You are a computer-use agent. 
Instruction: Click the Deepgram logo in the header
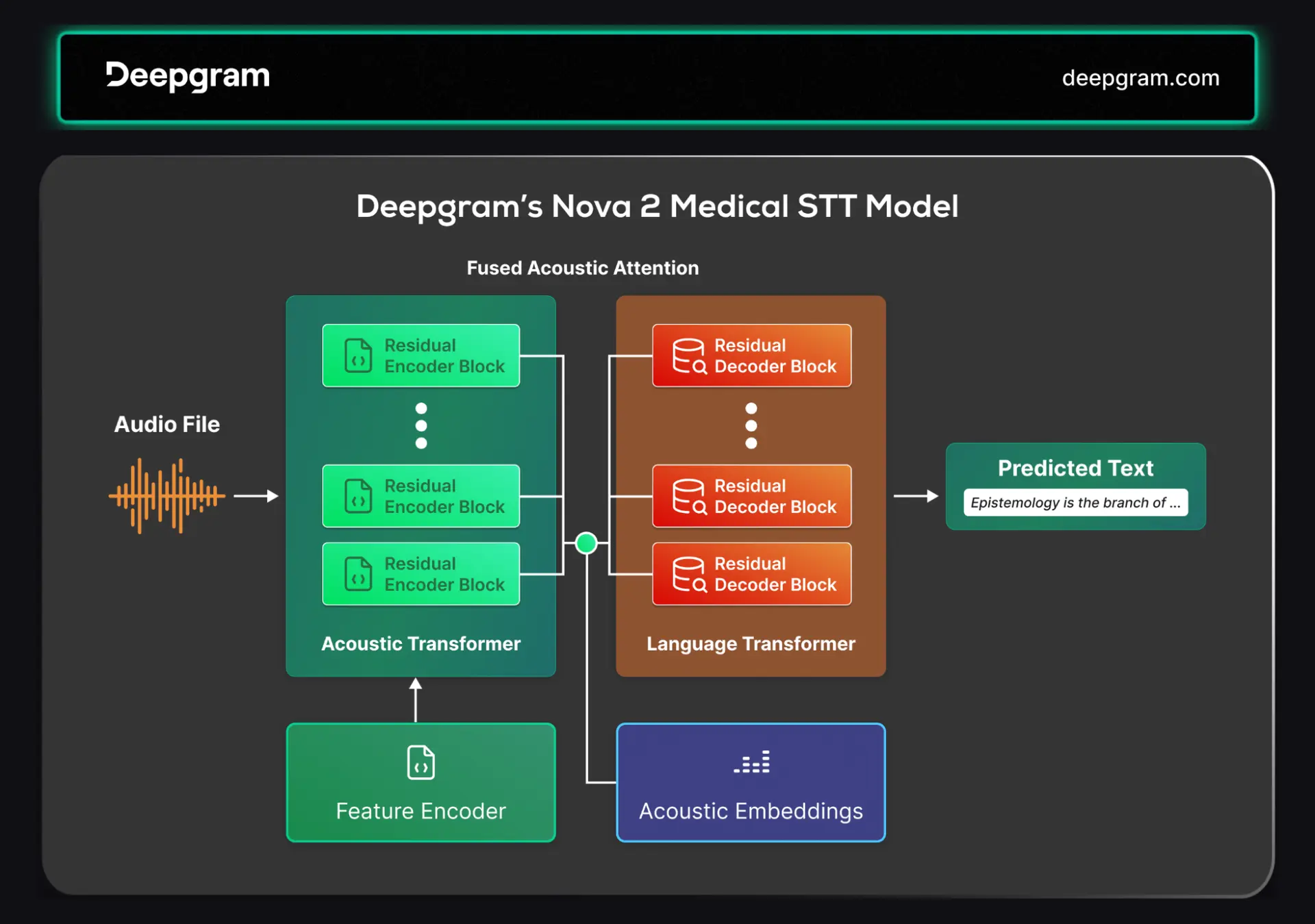tap(186, 76)
